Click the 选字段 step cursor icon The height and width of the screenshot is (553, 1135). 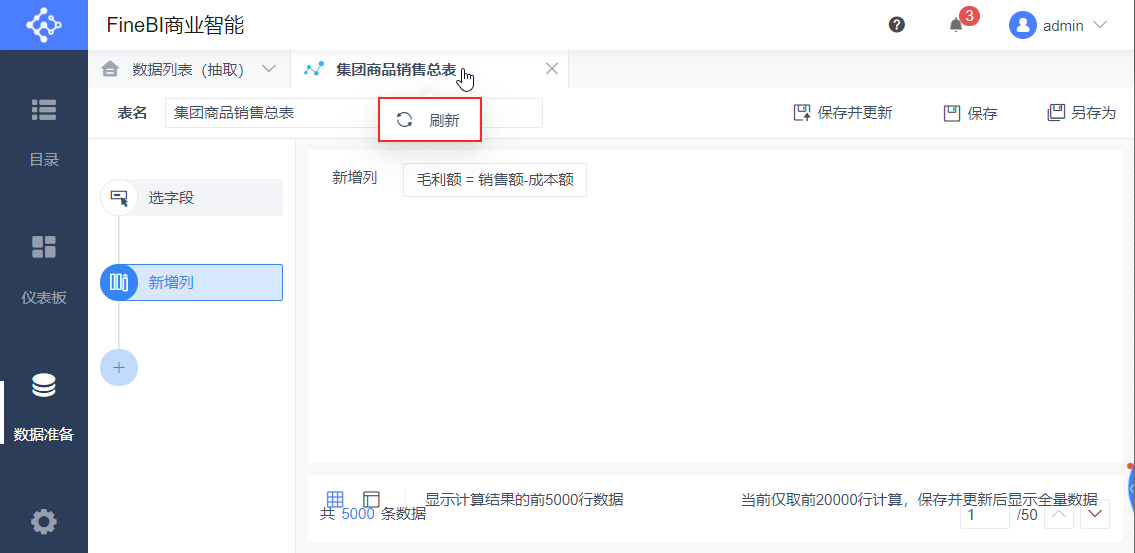(119, 198)
